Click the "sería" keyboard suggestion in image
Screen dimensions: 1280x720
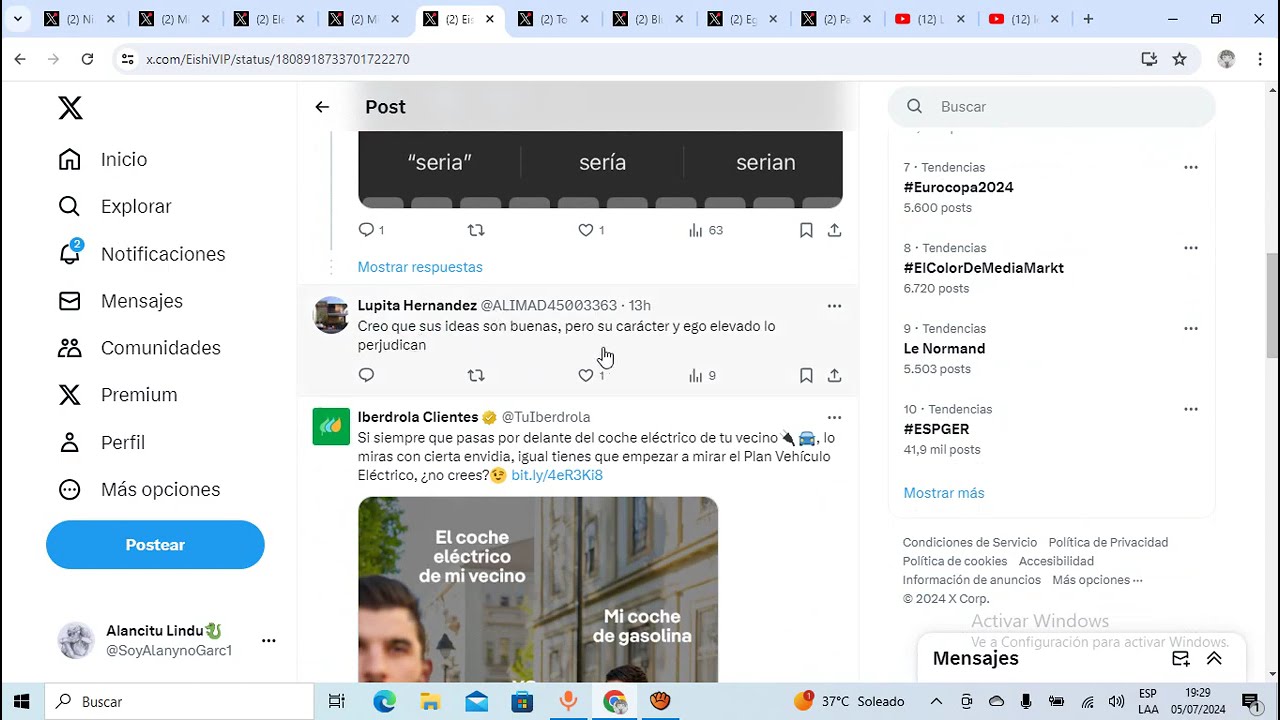click(x=602, y=162)
